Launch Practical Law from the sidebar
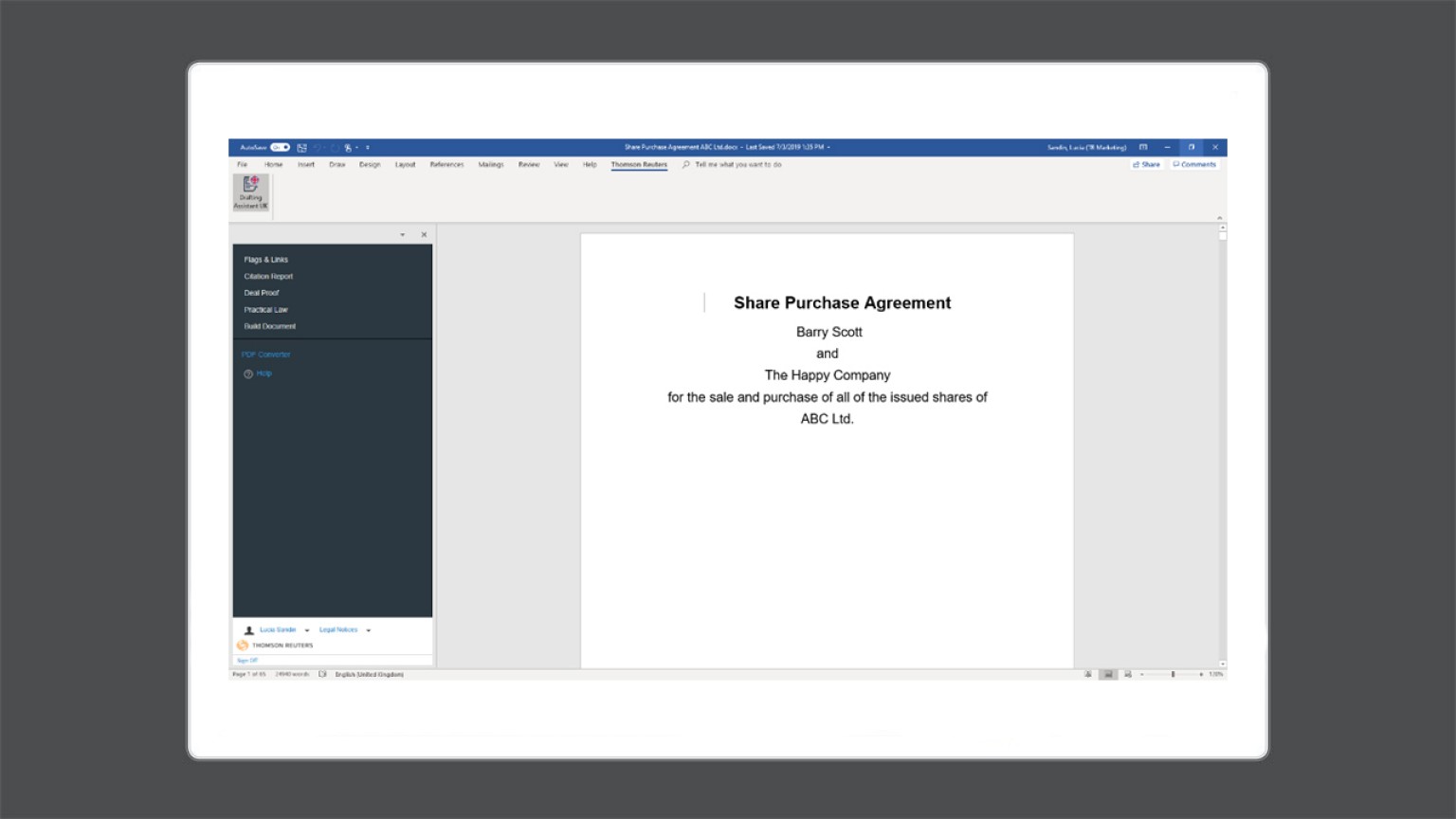Viewport: 1456px width, 819px height. click(265, 309)
